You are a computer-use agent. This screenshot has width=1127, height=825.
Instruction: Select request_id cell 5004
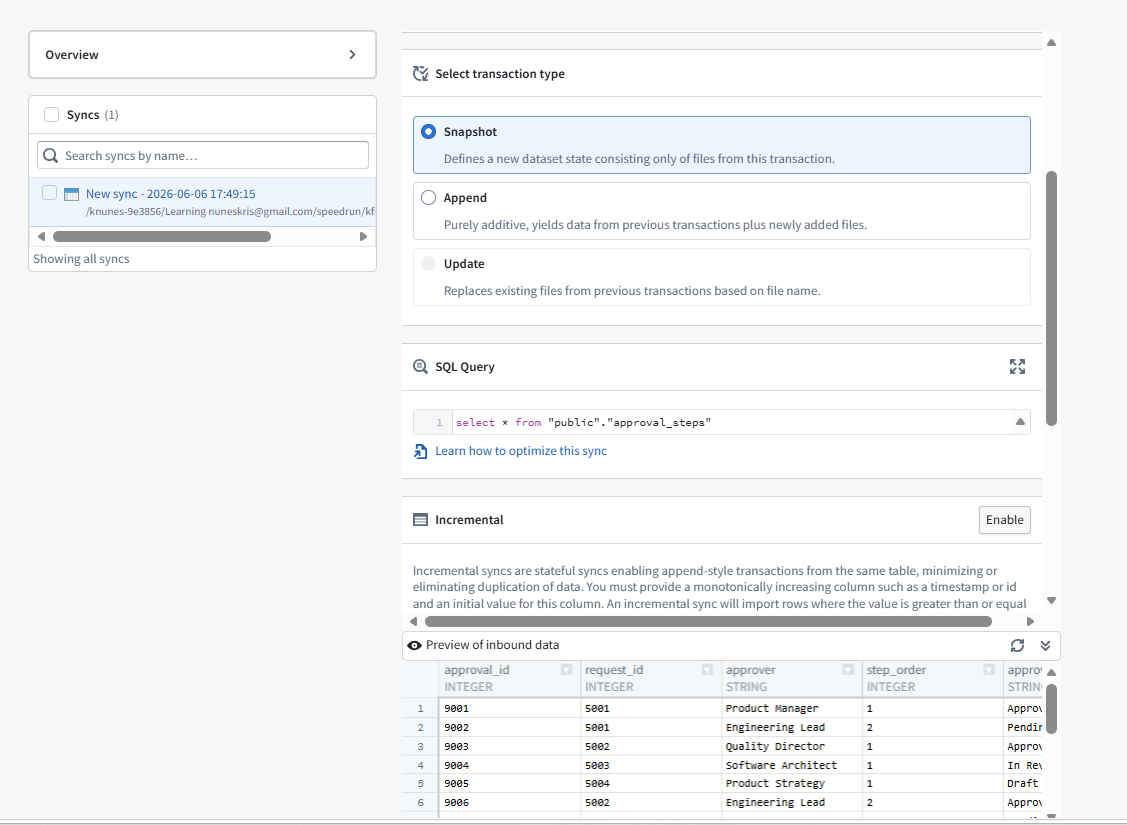coord(650,783)
